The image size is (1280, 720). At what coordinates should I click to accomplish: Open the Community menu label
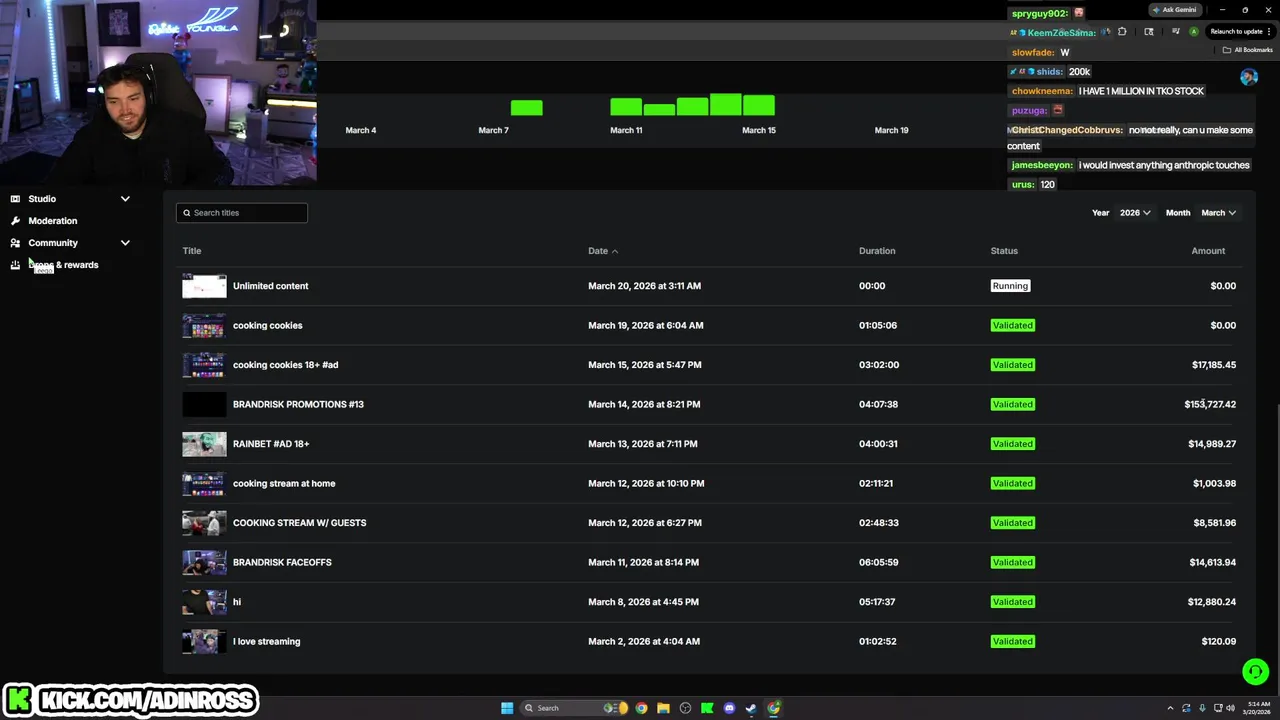coord(53,243)
